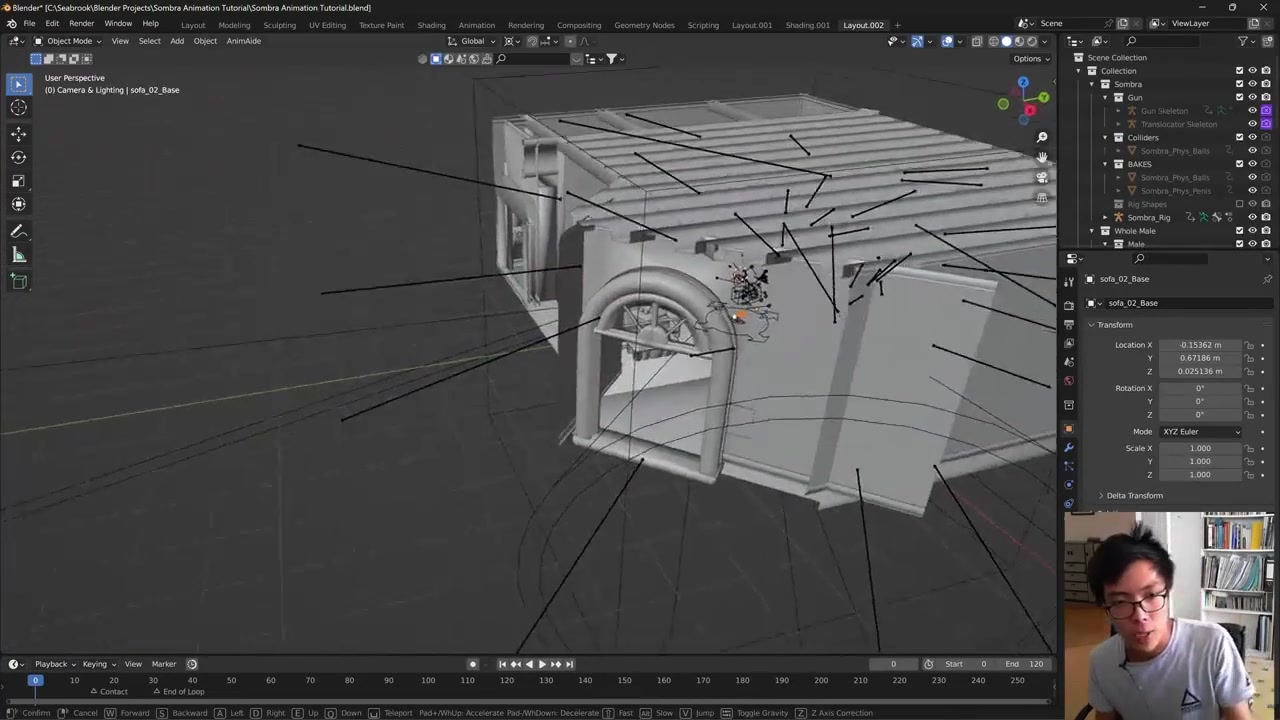
Task: Open the Modifiers wrench tab in Properties
Action: tap(1068, 447)
